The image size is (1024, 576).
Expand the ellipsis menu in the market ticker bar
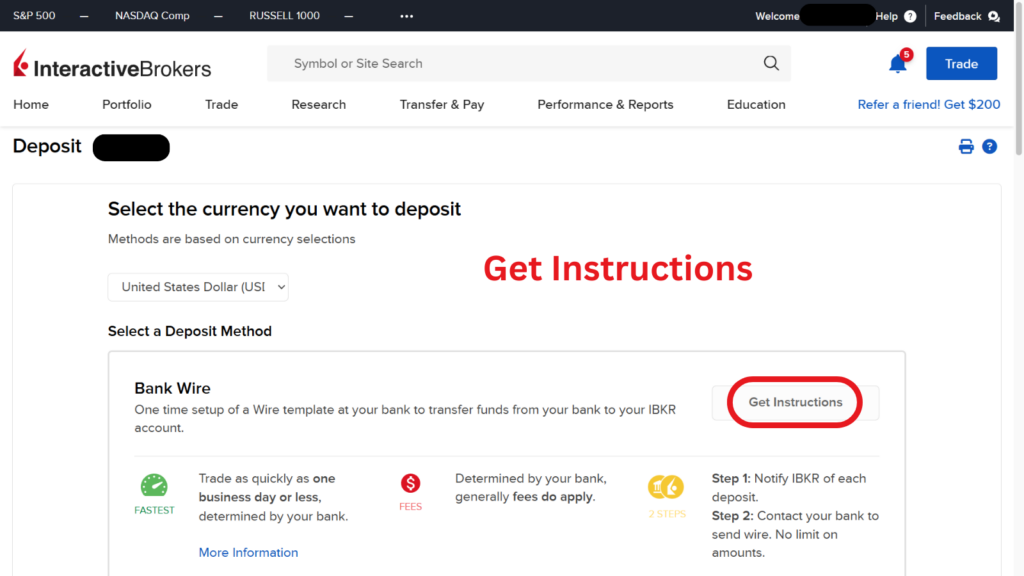point(406,16)
